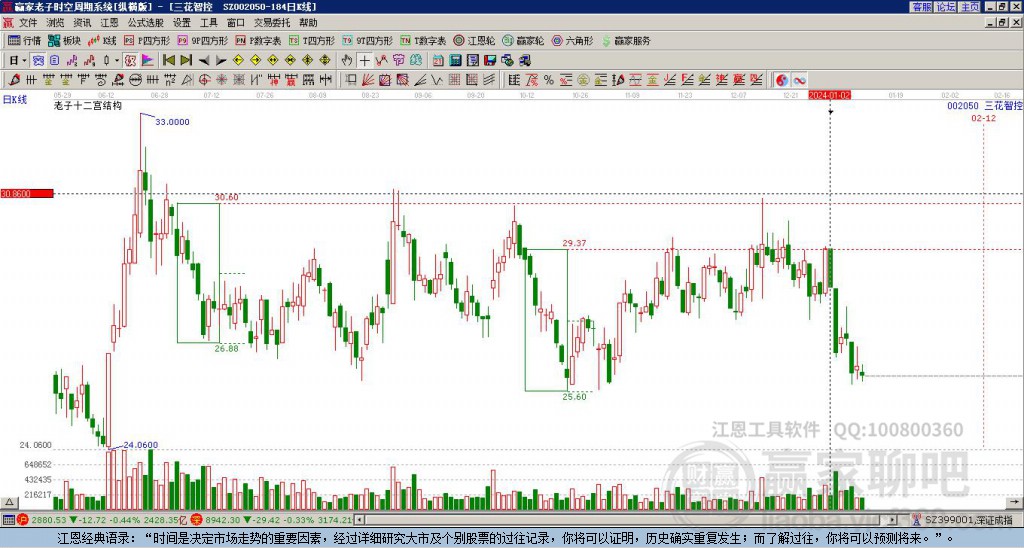Click the calendar date icon

(438, 61)
